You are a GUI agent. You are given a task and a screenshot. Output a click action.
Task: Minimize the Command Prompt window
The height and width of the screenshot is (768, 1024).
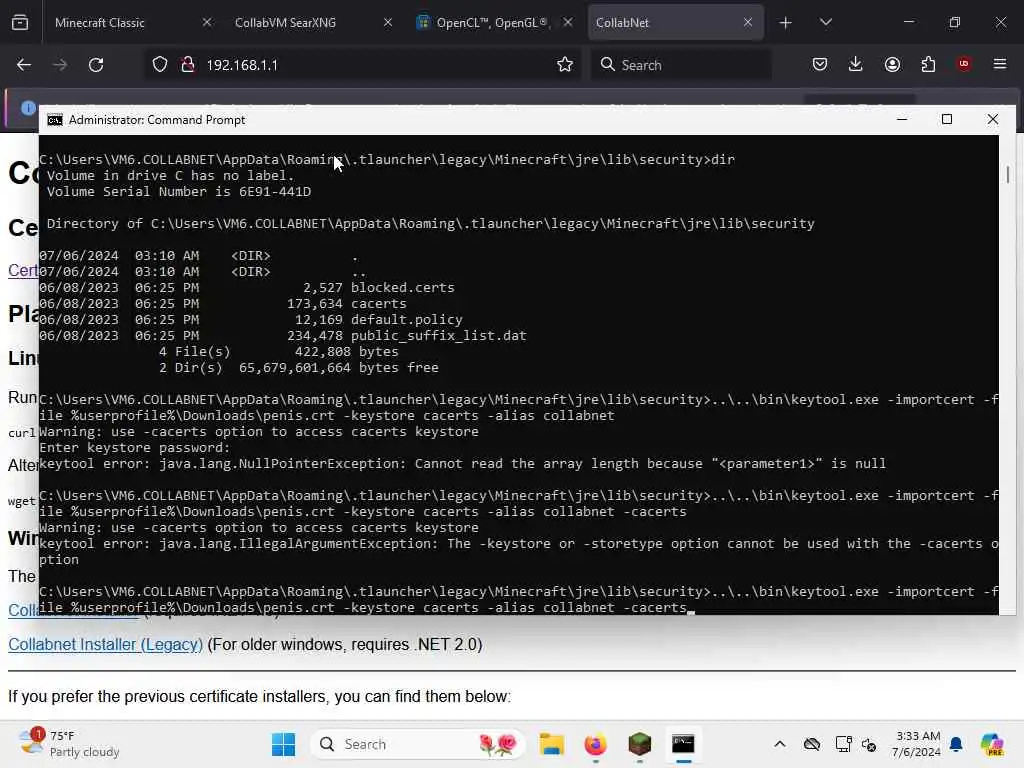pyautogui.click(x=902, y=120)
